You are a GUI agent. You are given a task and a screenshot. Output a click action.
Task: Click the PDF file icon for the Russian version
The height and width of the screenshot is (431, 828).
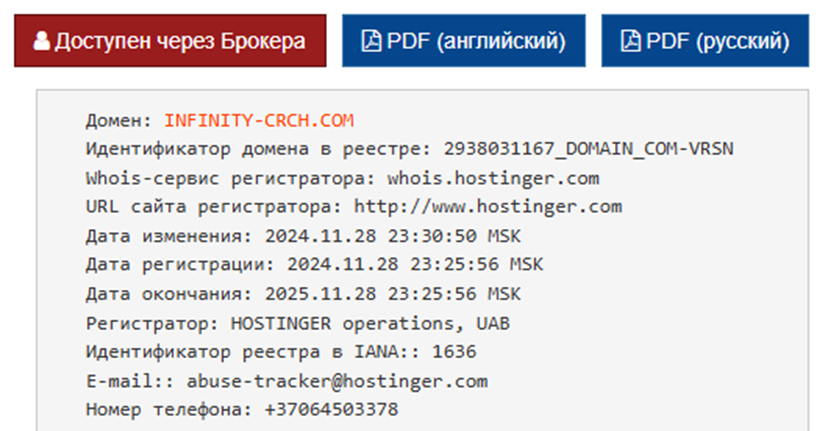click(629, 41)
